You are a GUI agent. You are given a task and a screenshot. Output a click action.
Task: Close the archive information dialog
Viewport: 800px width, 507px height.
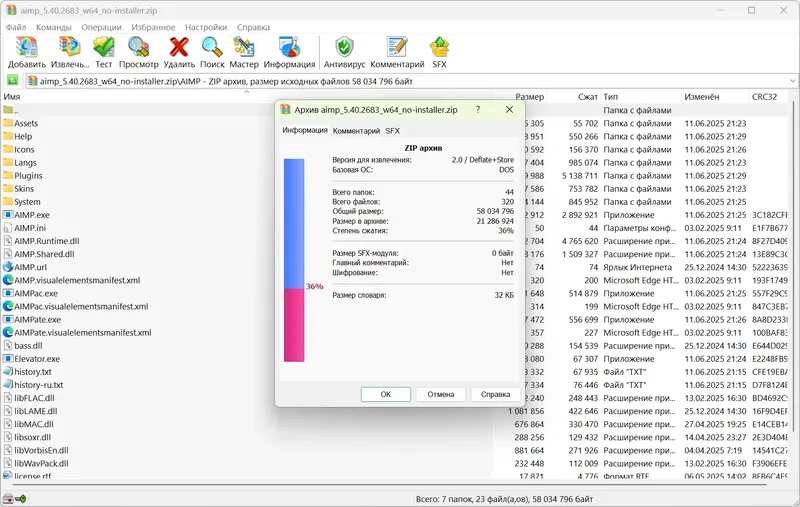[509, 109]
